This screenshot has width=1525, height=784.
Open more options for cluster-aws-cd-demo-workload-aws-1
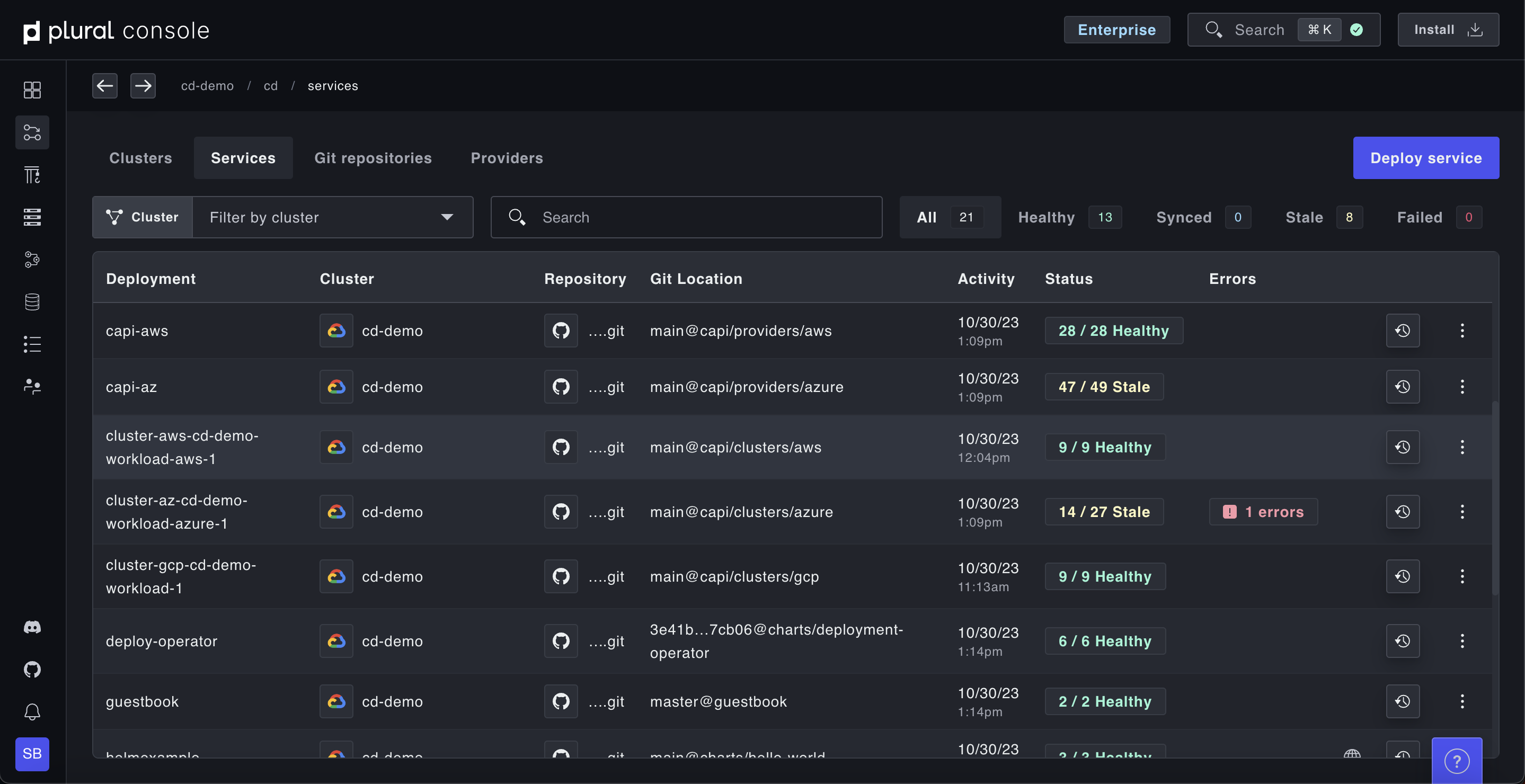pyautogui.click(x=1462, y=447)
